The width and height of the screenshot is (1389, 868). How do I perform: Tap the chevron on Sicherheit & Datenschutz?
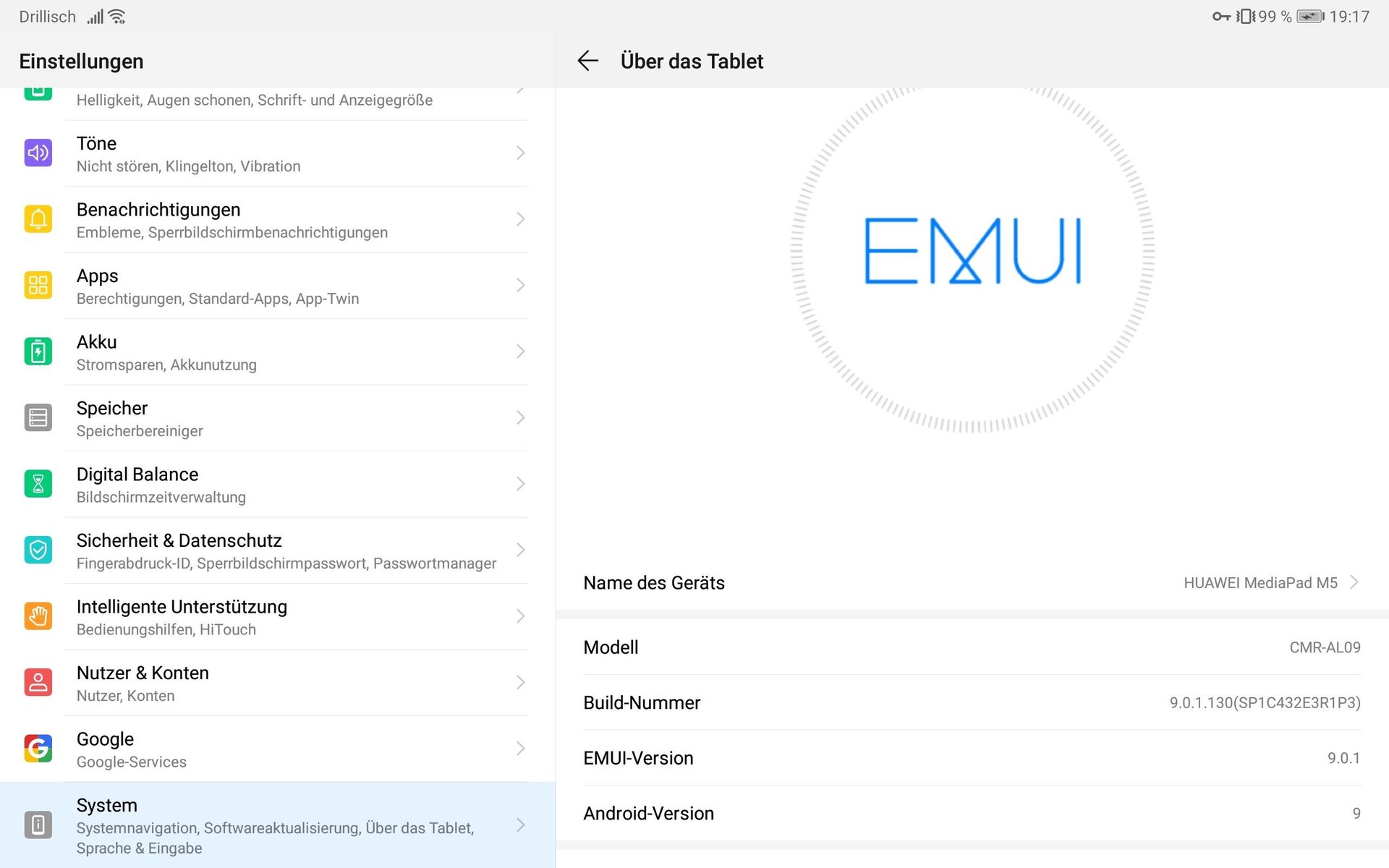coord(520,550)
